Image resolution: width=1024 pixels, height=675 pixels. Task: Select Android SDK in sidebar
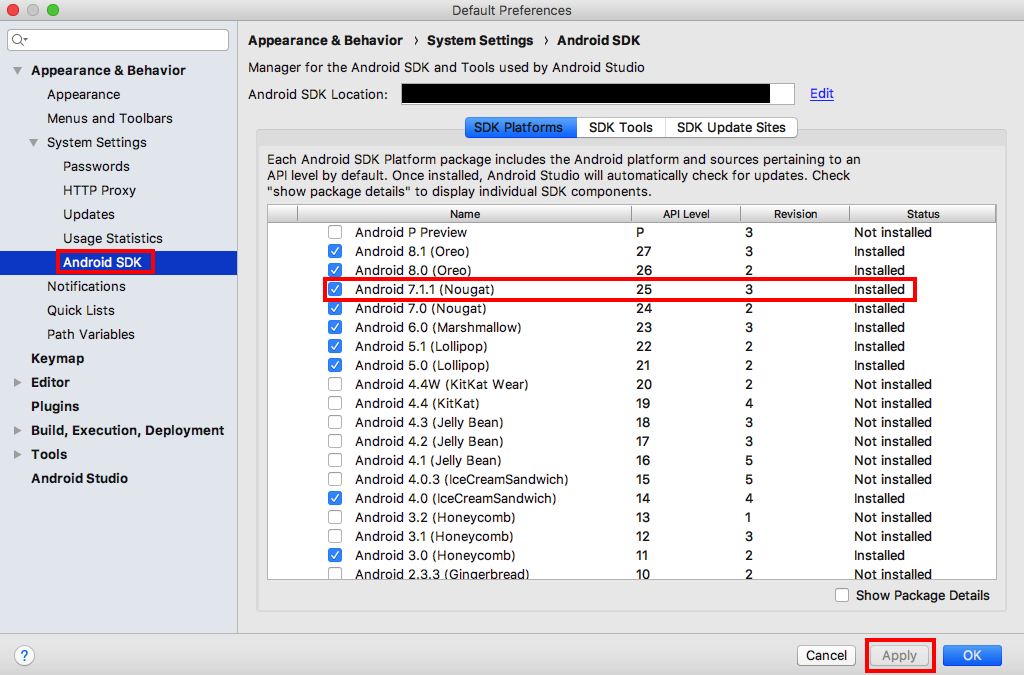103,262
